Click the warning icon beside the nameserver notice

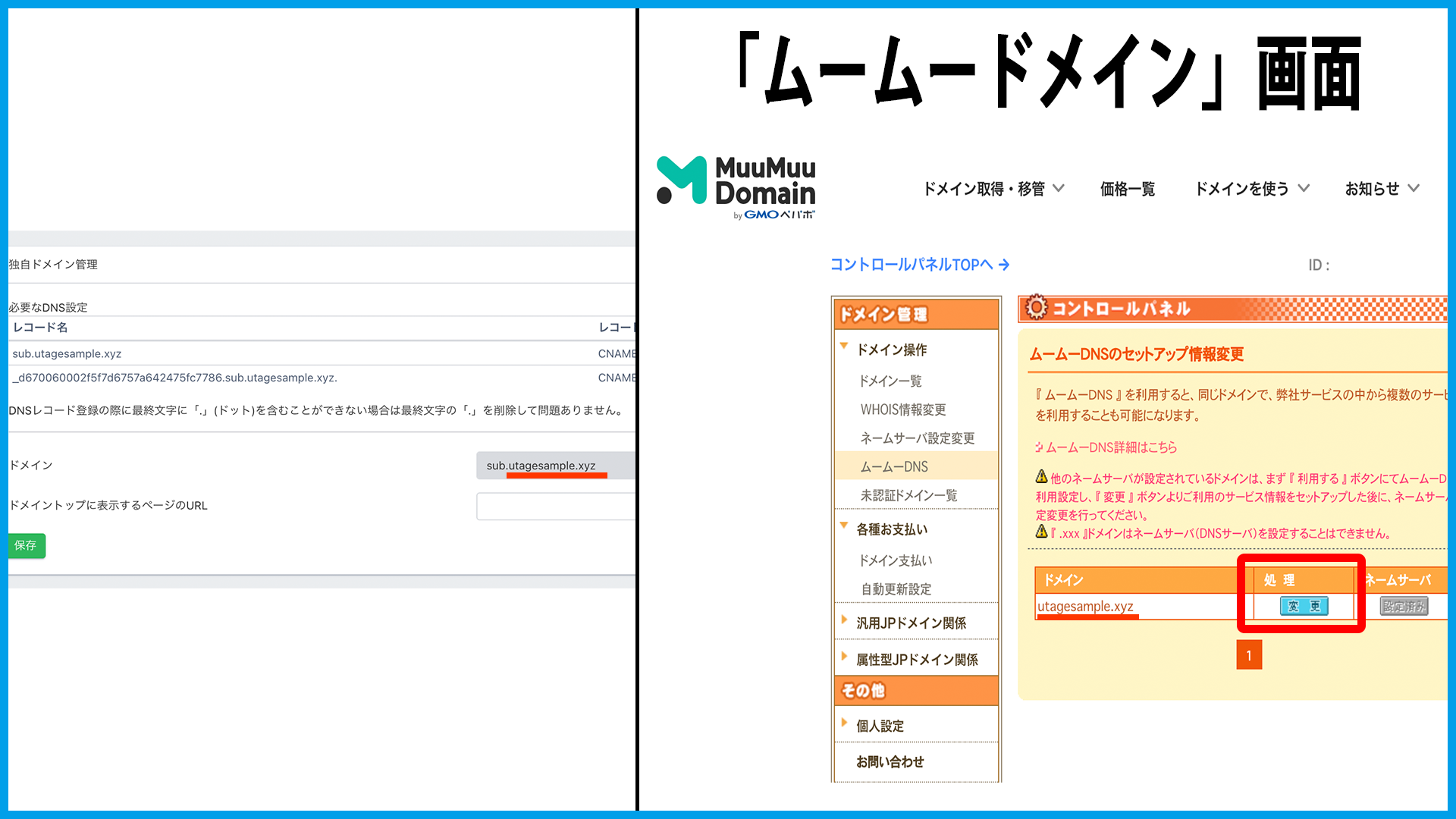click(1042, 478)
